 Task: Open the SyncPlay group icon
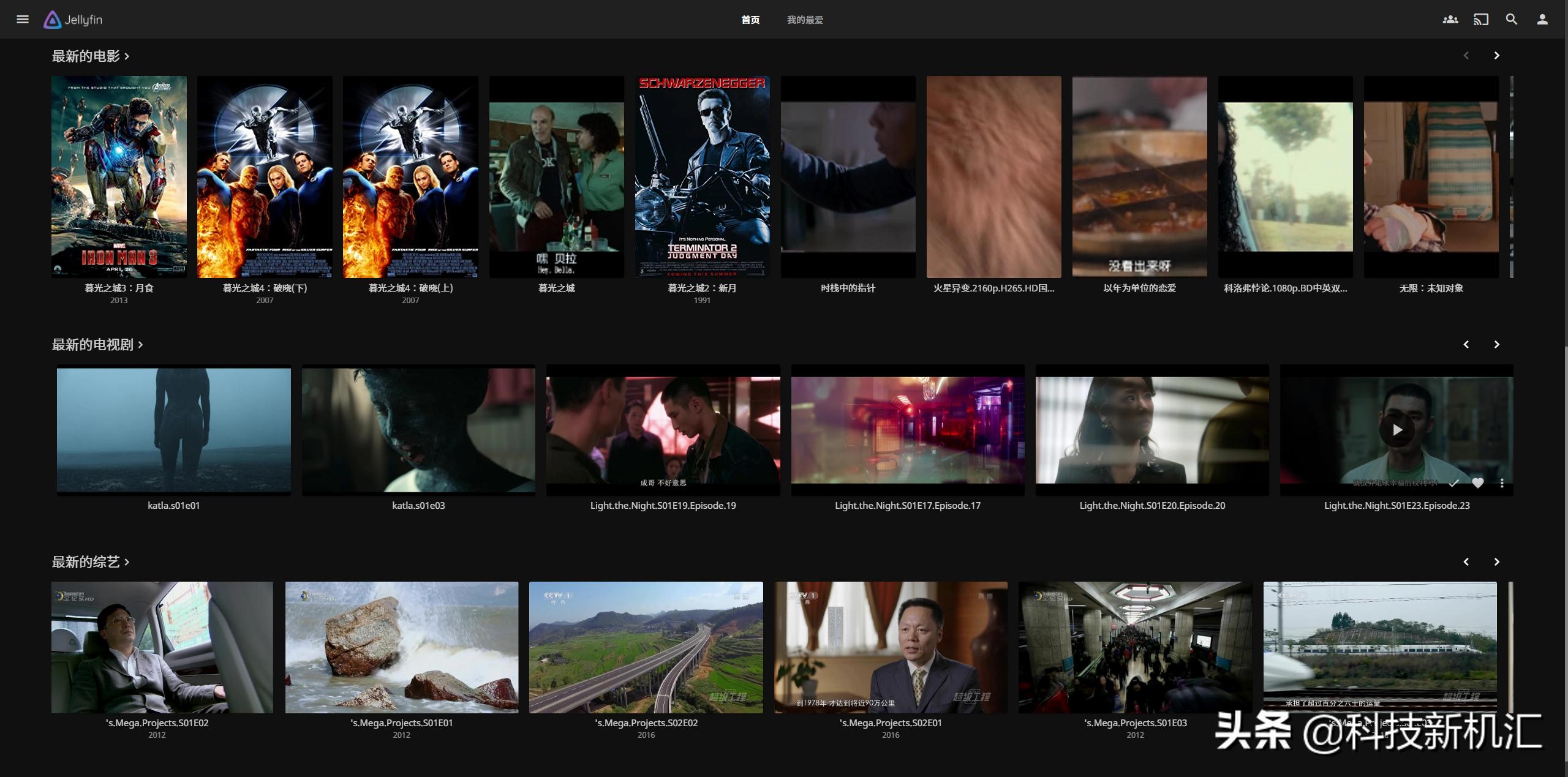(x=1450, y=20)
